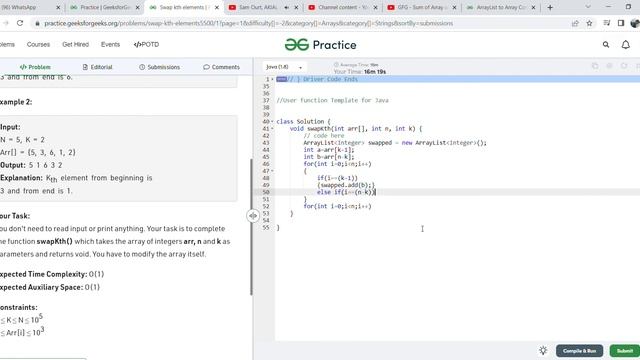Image resolution: width=640 pixels, height=360 pixels.
Task: Click the '//User function Template for Java' comment
Action: tap(332, 100)
